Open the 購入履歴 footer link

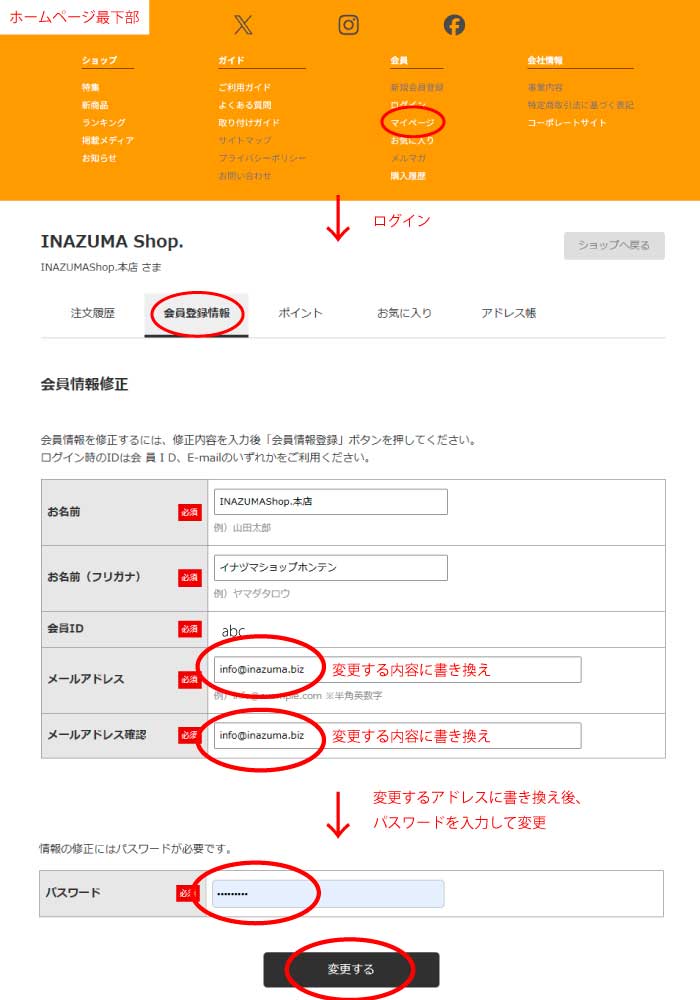[x=407, y=176]
